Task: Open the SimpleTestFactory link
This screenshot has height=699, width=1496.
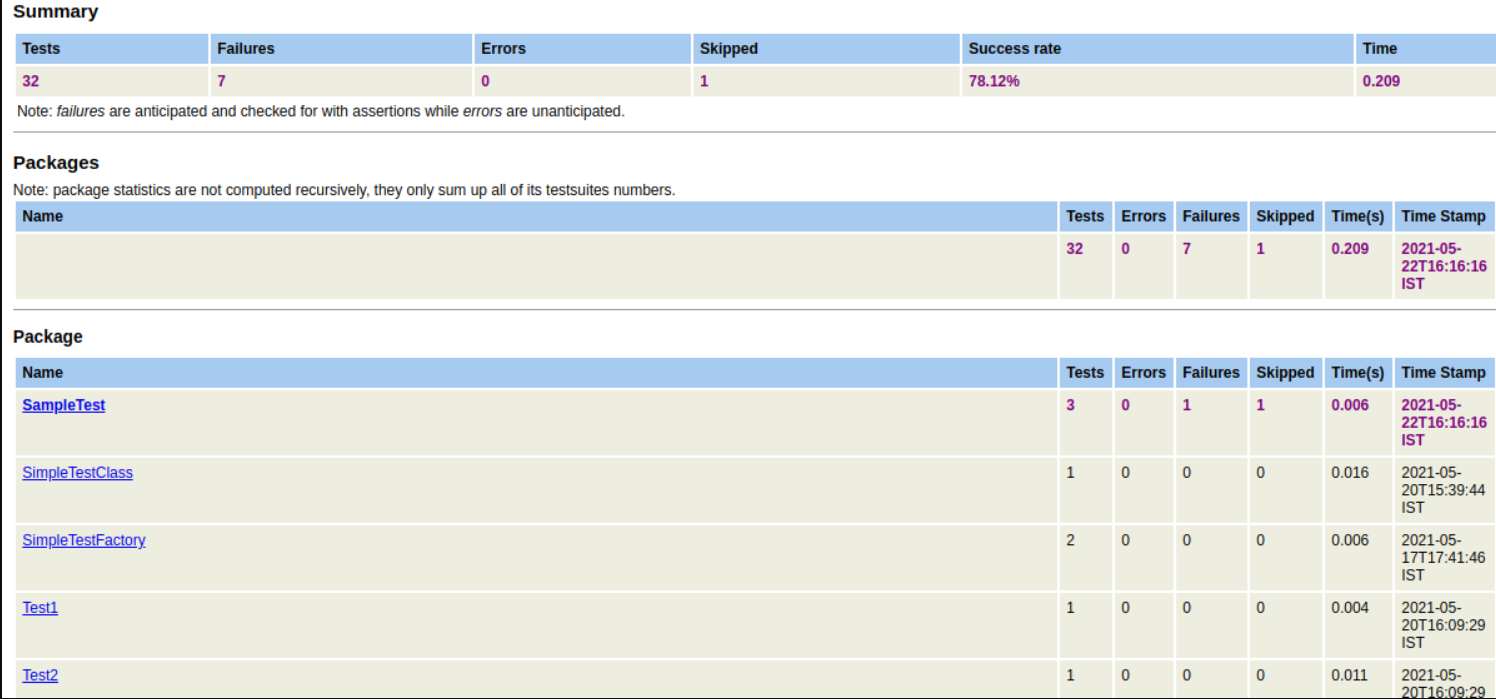Action: (x=84, y=540)
